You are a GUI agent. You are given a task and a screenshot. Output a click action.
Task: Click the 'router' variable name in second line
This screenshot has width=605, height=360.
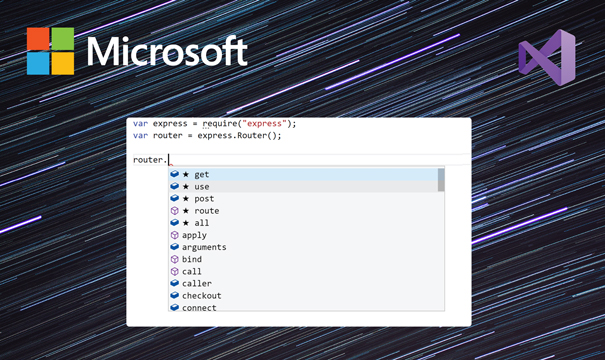pos(167,136)
